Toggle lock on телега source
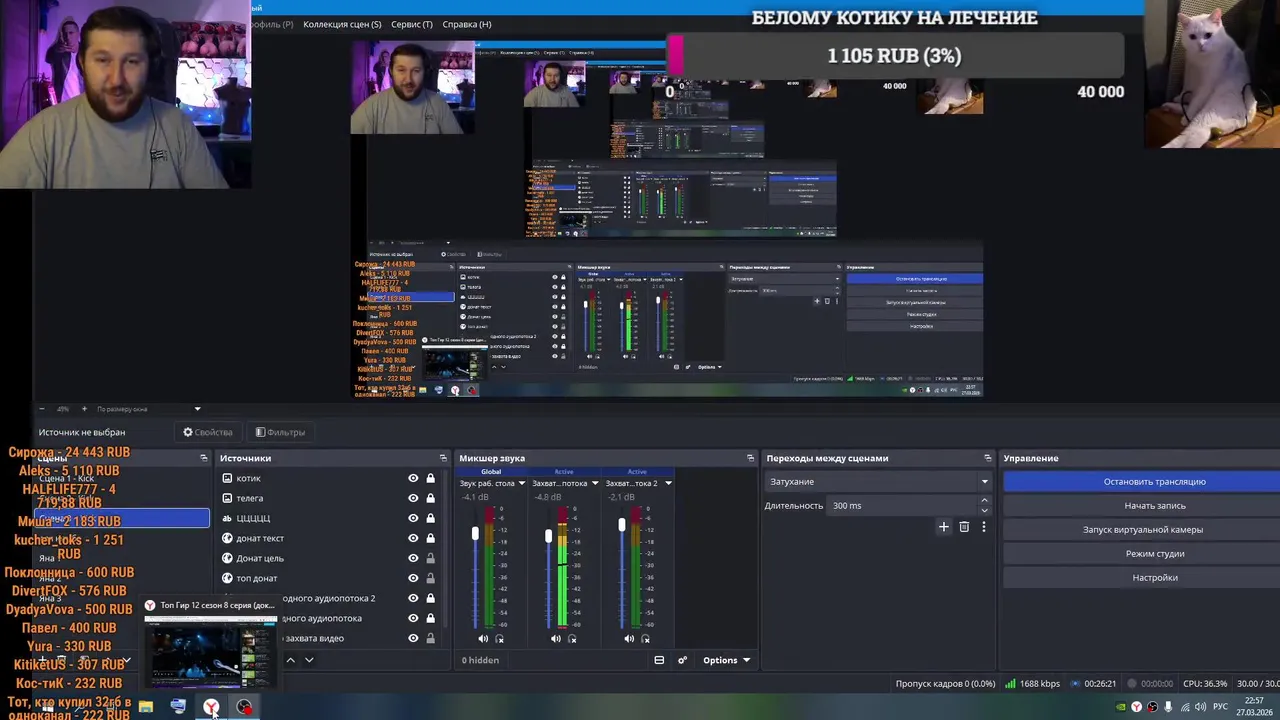1280x720 pixels. pyautogui.click(x=431, y=498)
